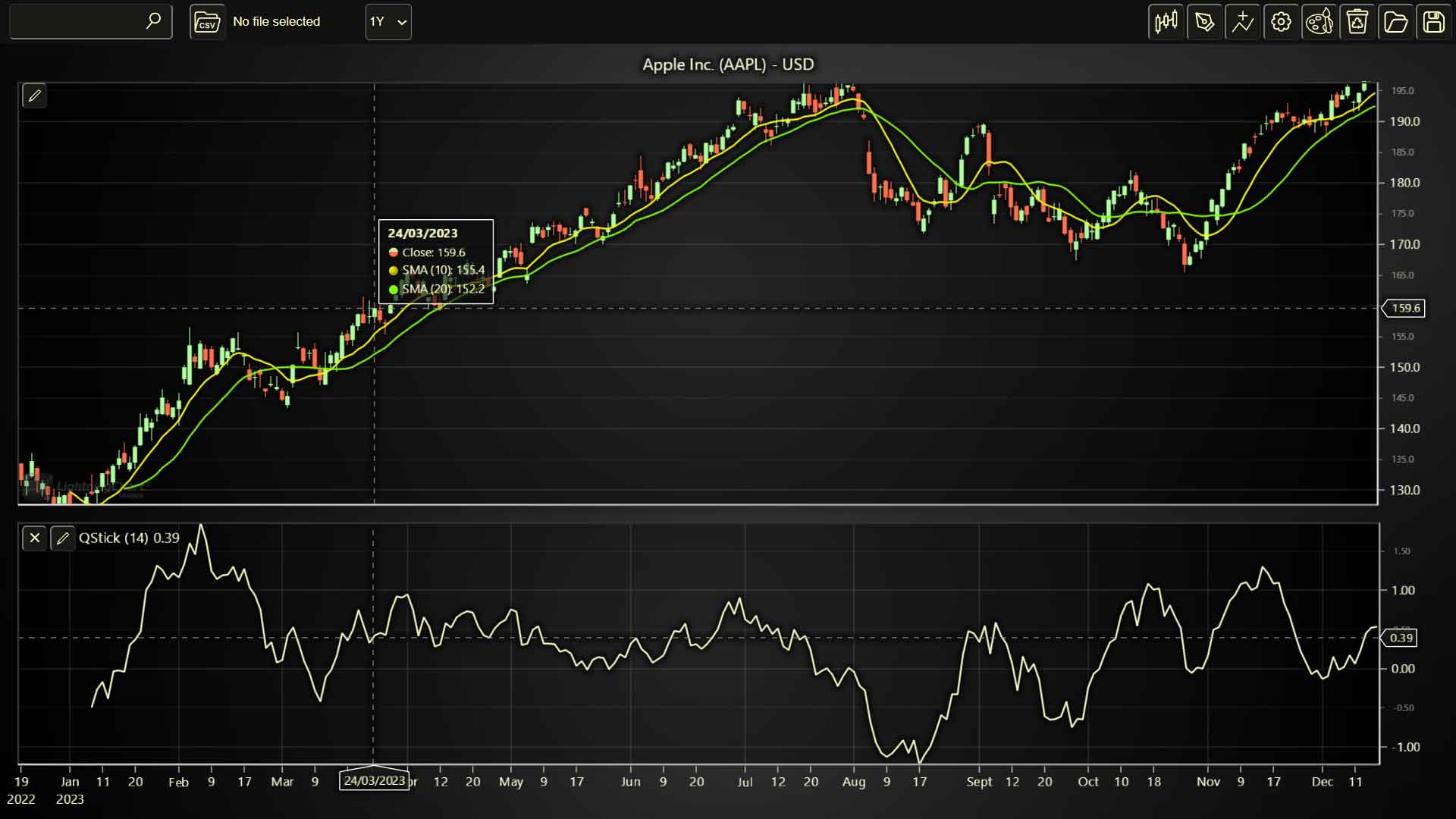
Task: Click the edit pencil on price chart
Action: tap(34, 96)
